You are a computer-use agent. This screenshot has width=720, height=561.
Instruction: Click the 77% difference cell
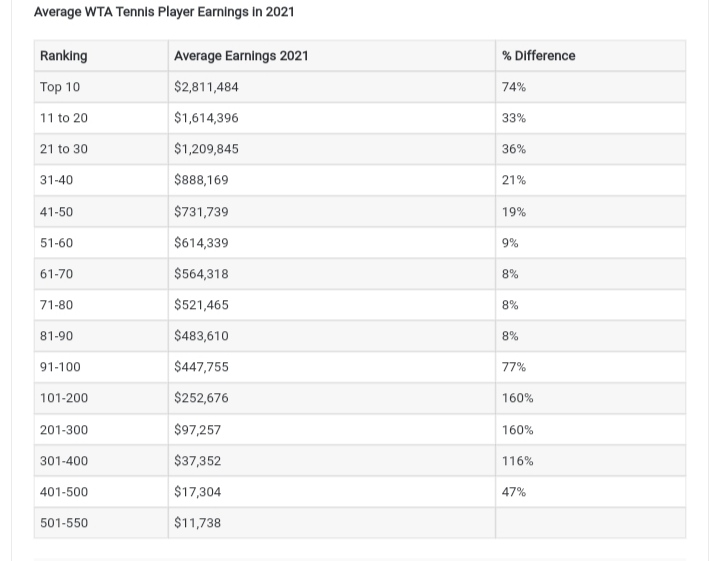tap(591, 367)
